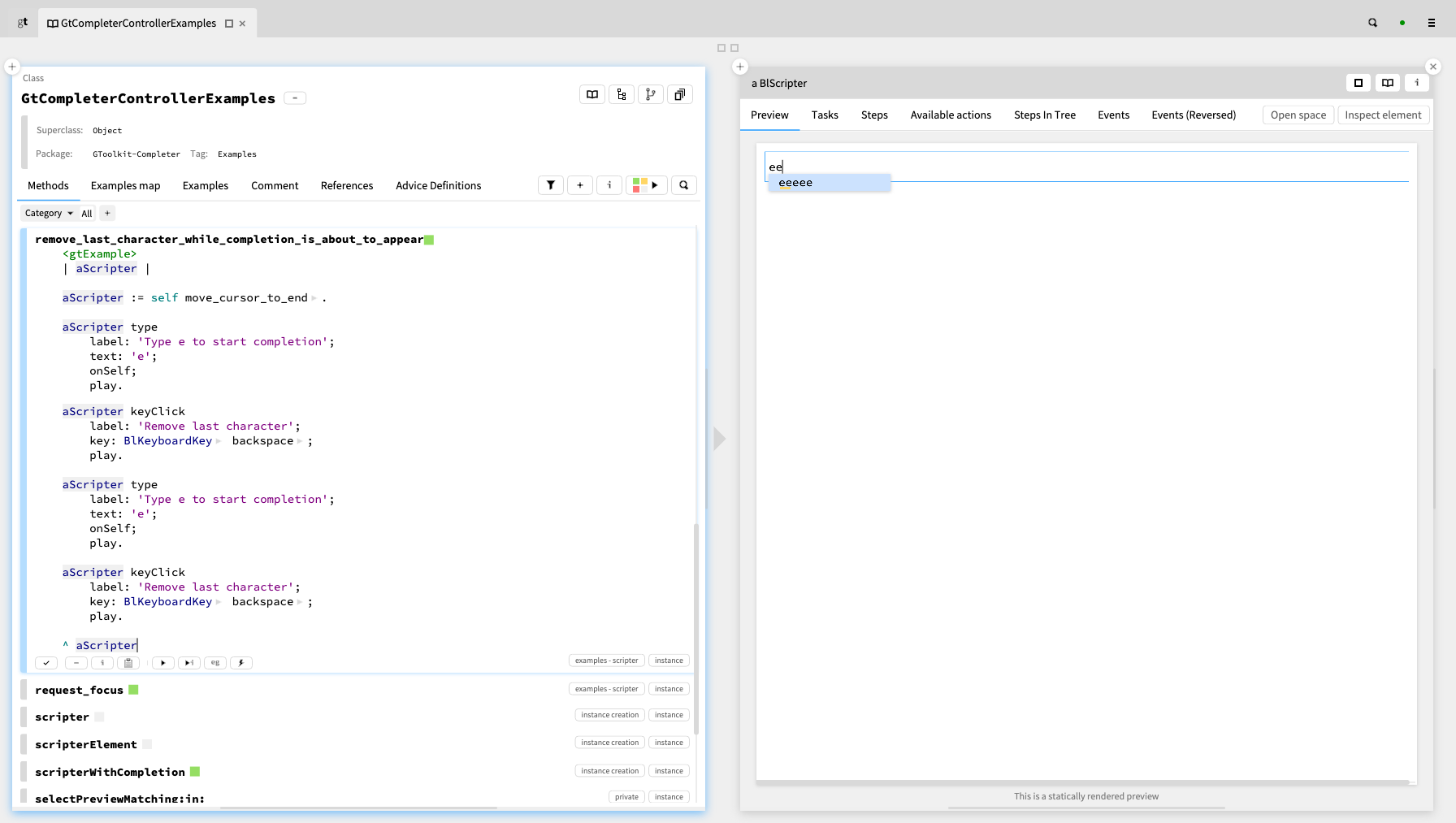Add another filter with the plus next to All
Viewport: 1456px width, 823px height.
coord(107,213)
